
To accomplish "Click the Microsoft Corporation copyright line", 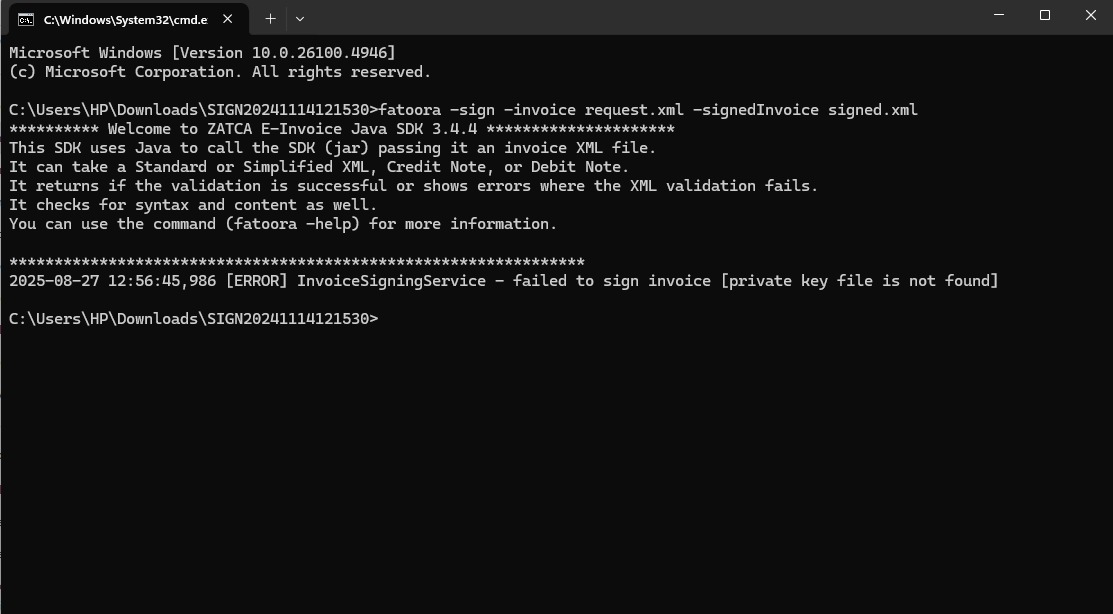I will pos(220,72).
